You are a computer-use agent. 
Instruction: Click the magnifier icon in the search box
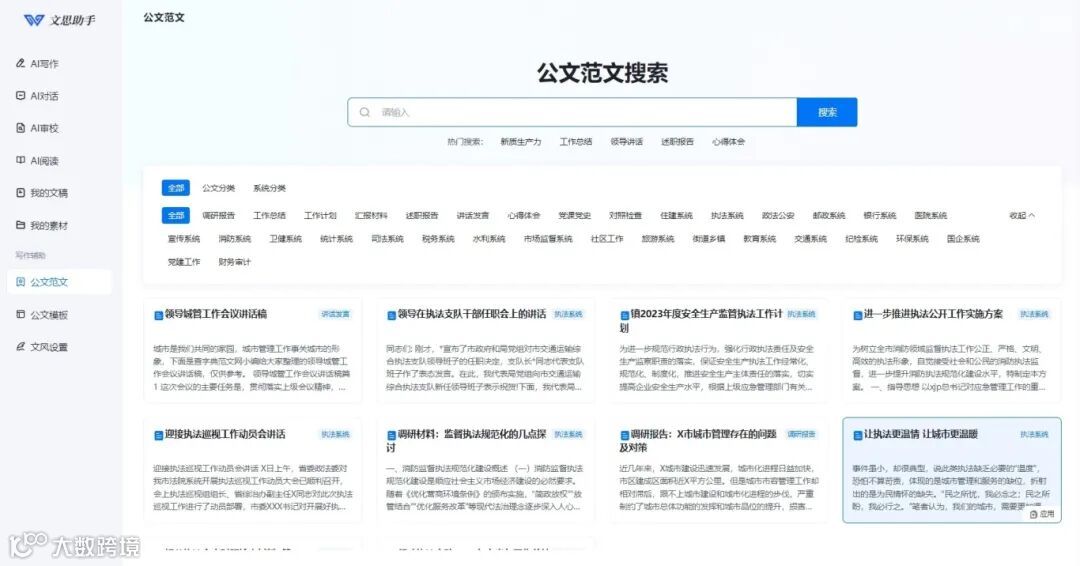pos(365,112)
